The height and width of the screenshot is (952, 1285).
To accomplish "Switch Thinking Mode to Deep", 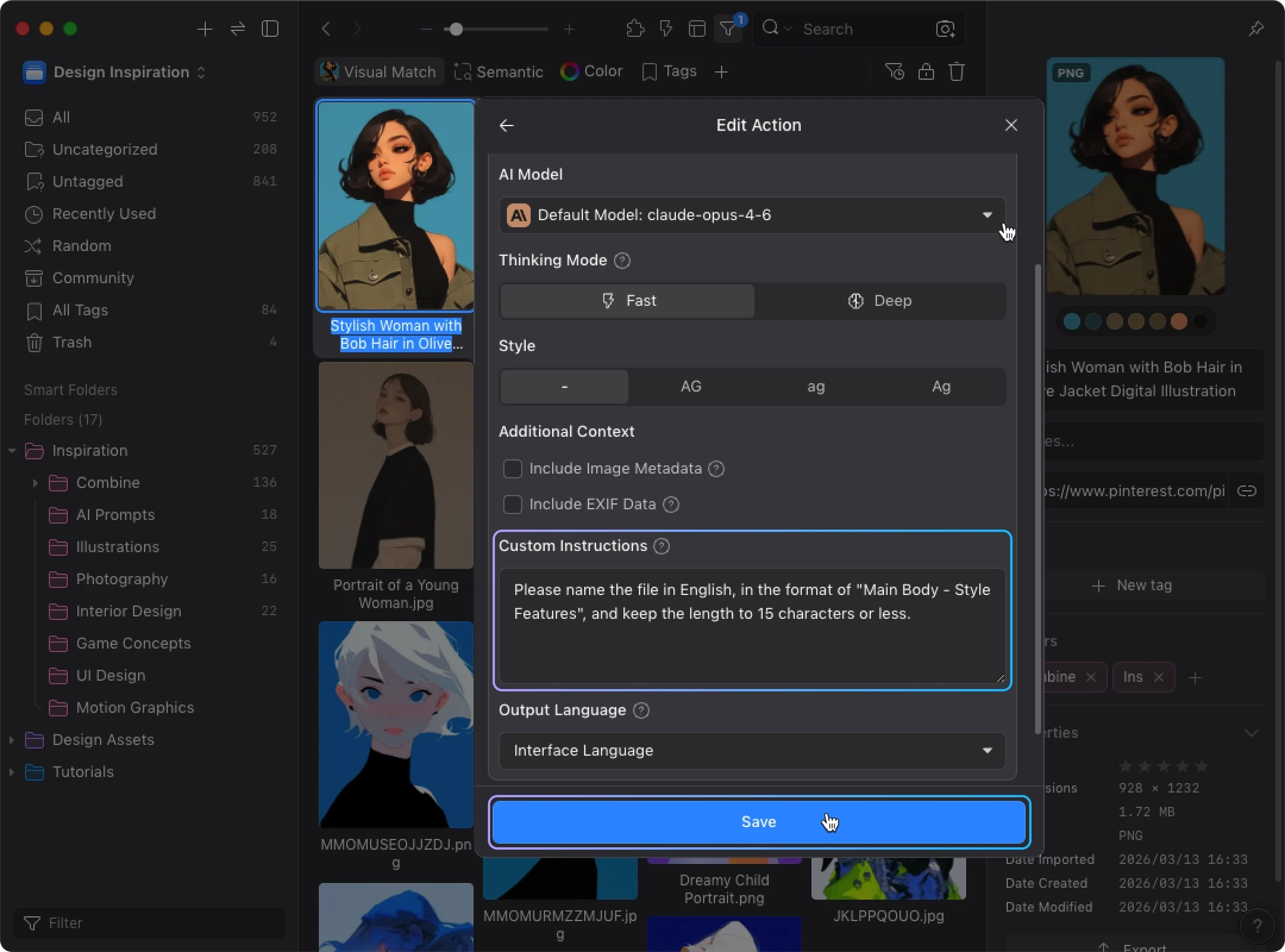I will click(x=879, y=301).
